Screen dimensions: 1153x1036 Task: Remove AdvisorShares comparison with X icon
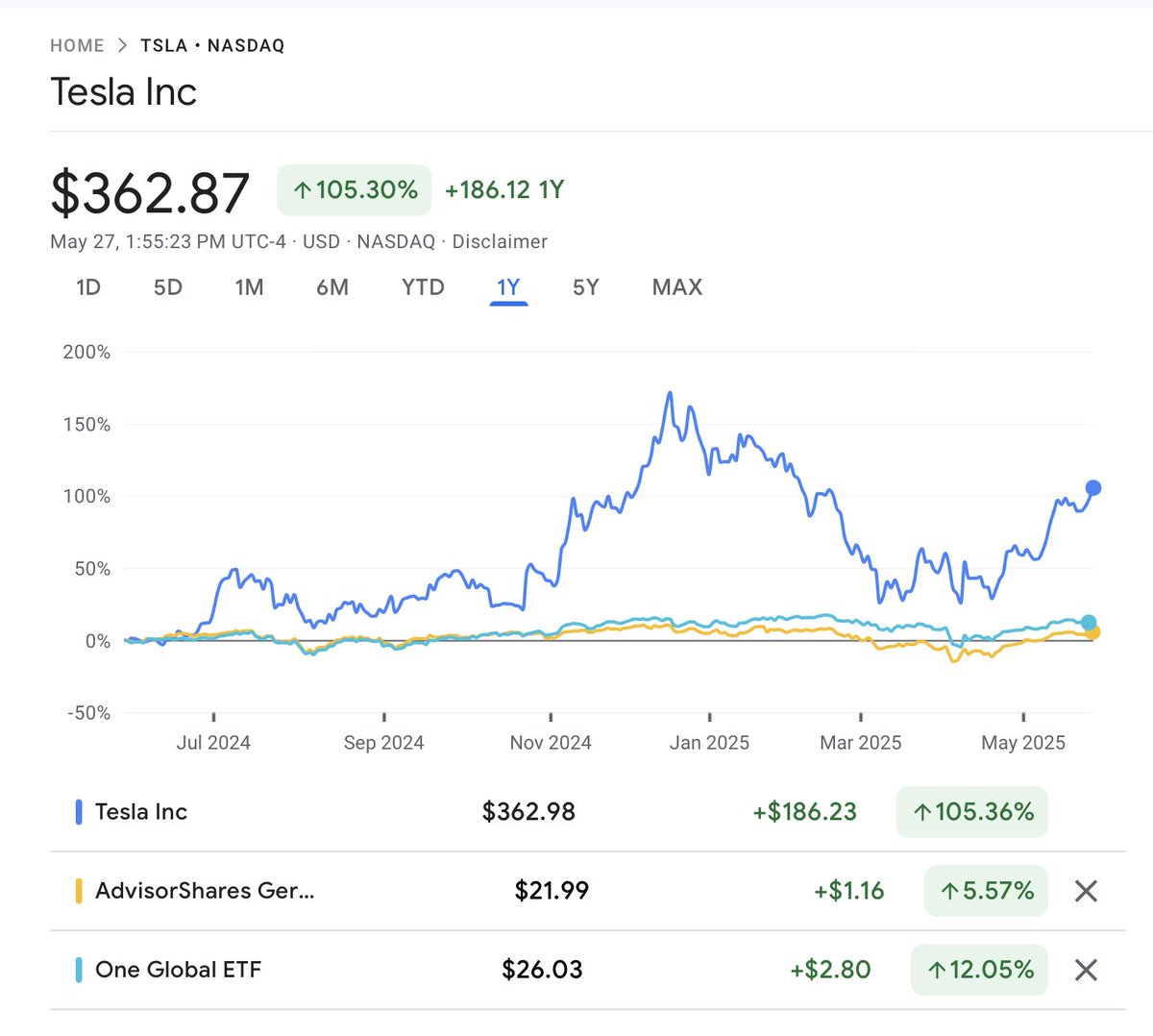tap(1086, 891)
